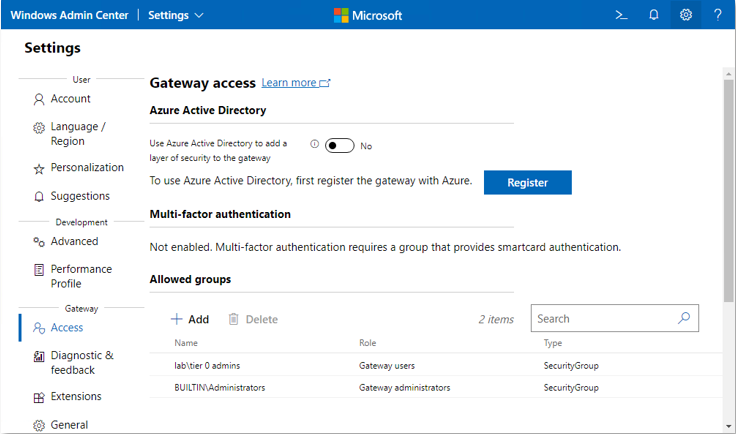Toggle the Azure Active Directory switch

339,145
